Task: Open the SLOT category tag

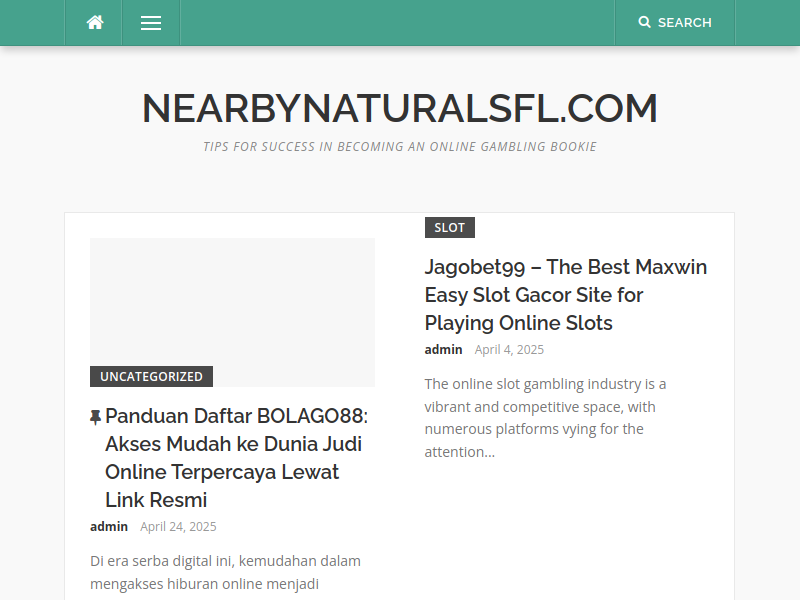Action: pos(449,228)
